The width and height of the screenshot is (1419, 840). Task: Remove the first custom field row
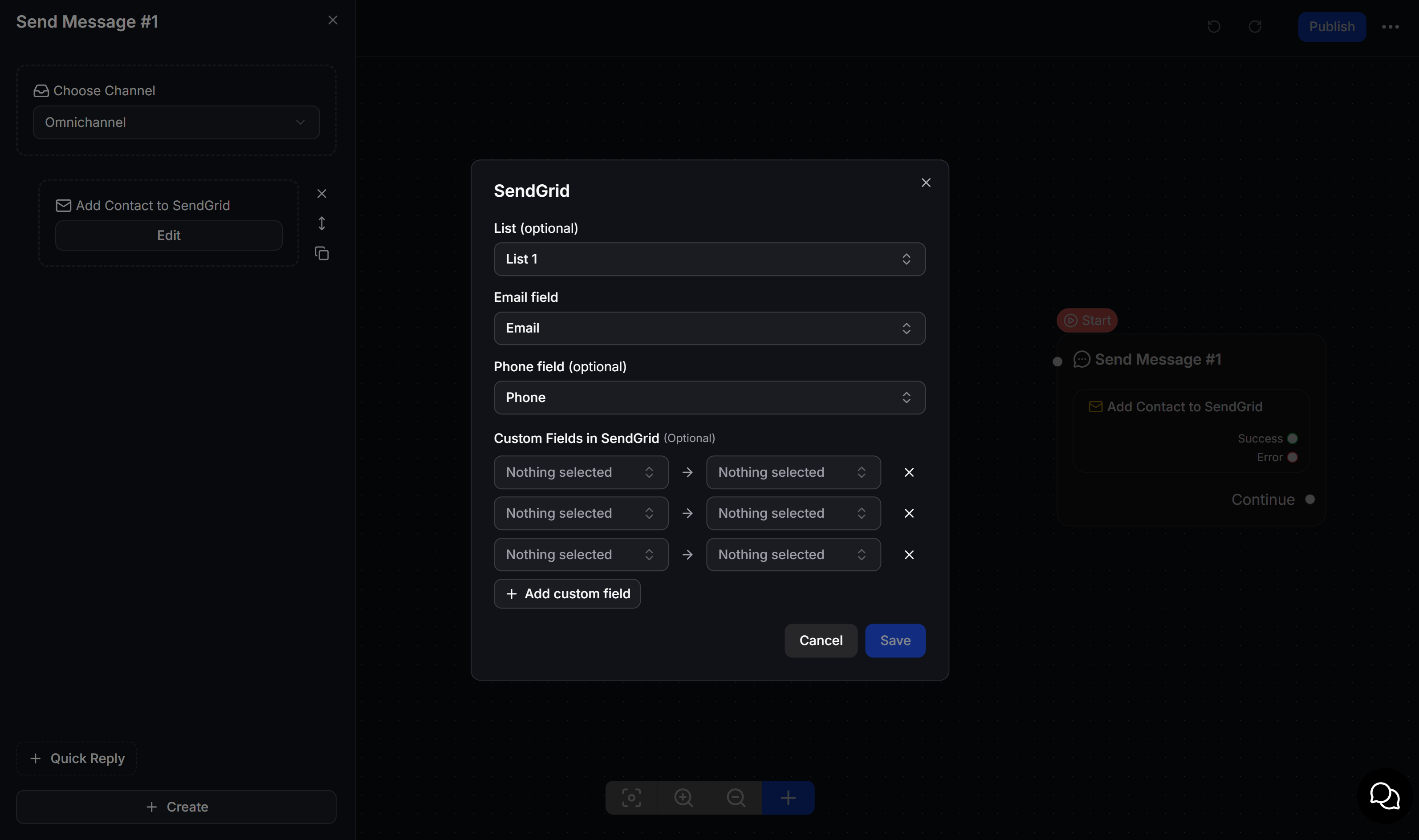click(x=909, y=472)
